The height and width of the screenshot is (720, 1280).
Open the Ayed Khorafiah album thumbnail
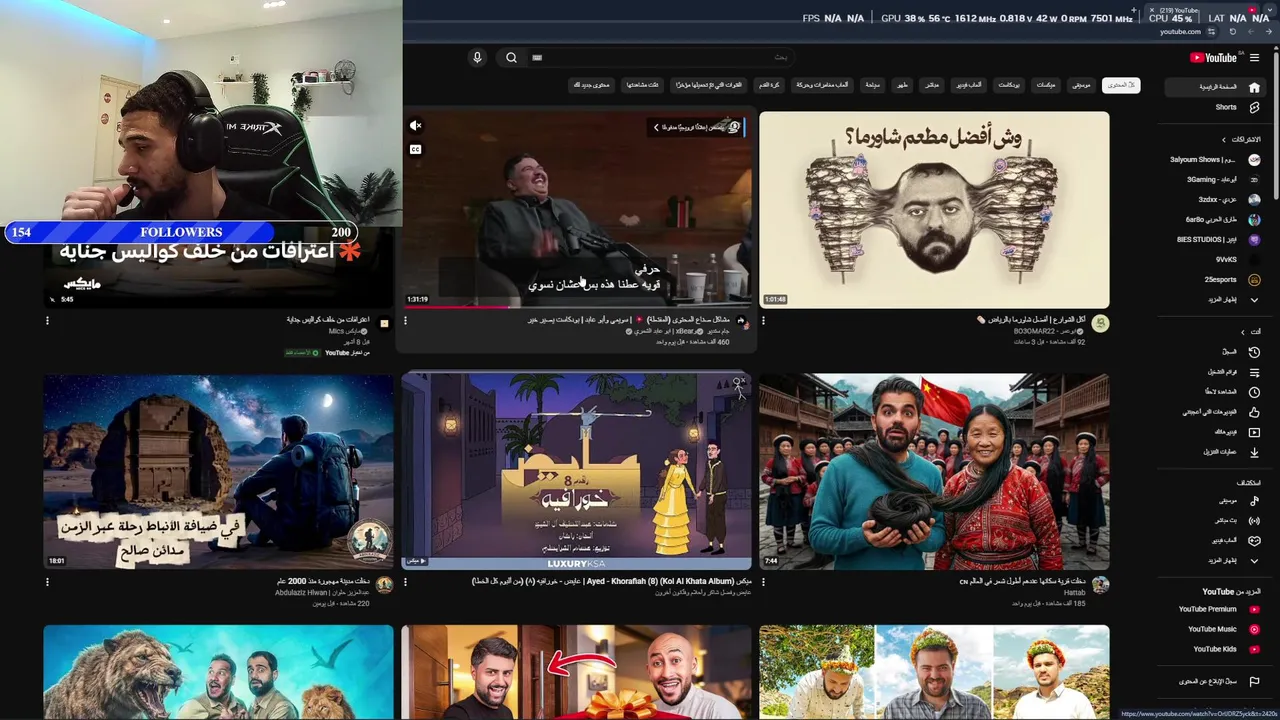576,471
